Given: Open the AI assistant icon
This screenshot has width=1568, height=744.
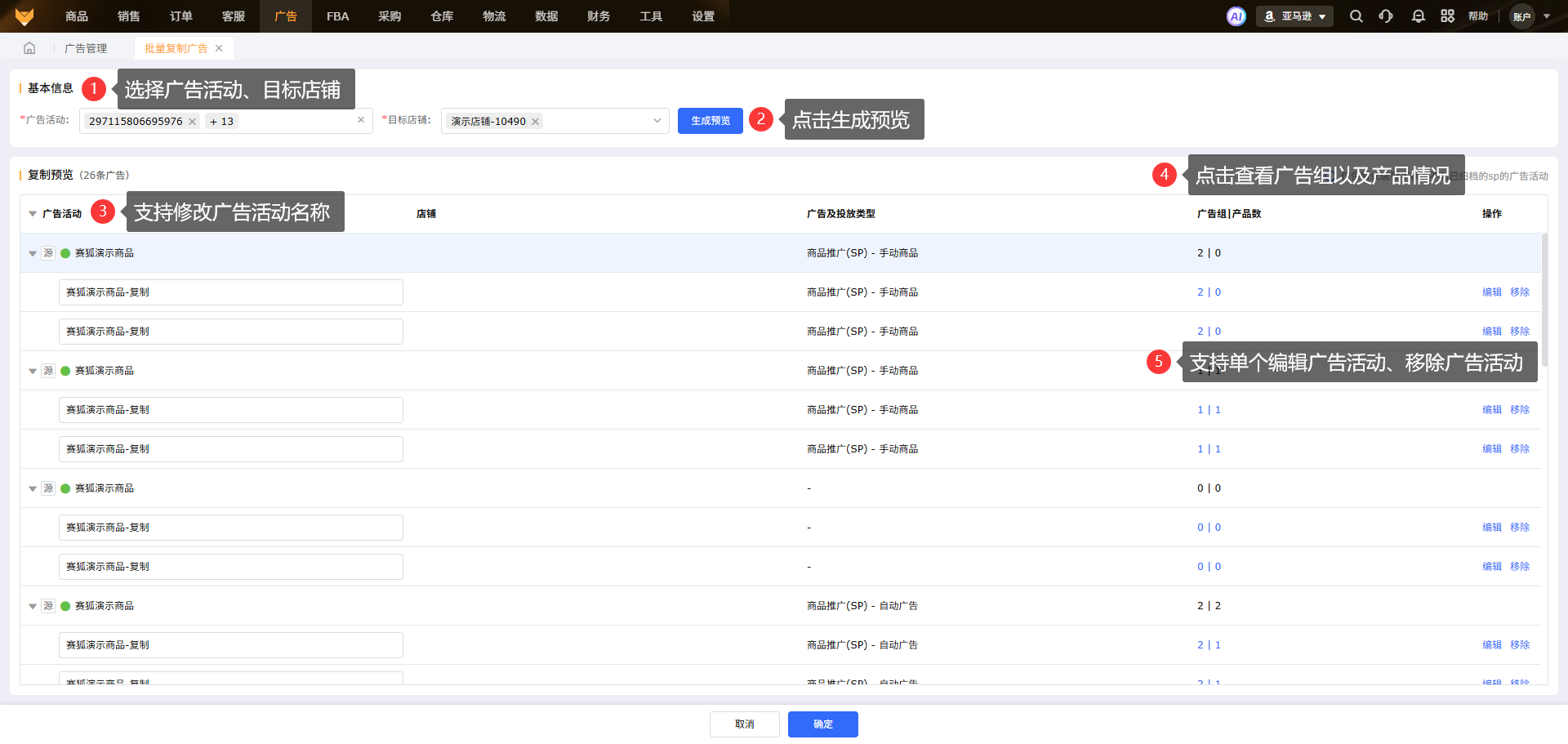Looking at the screenshot, I should 1236,16.
